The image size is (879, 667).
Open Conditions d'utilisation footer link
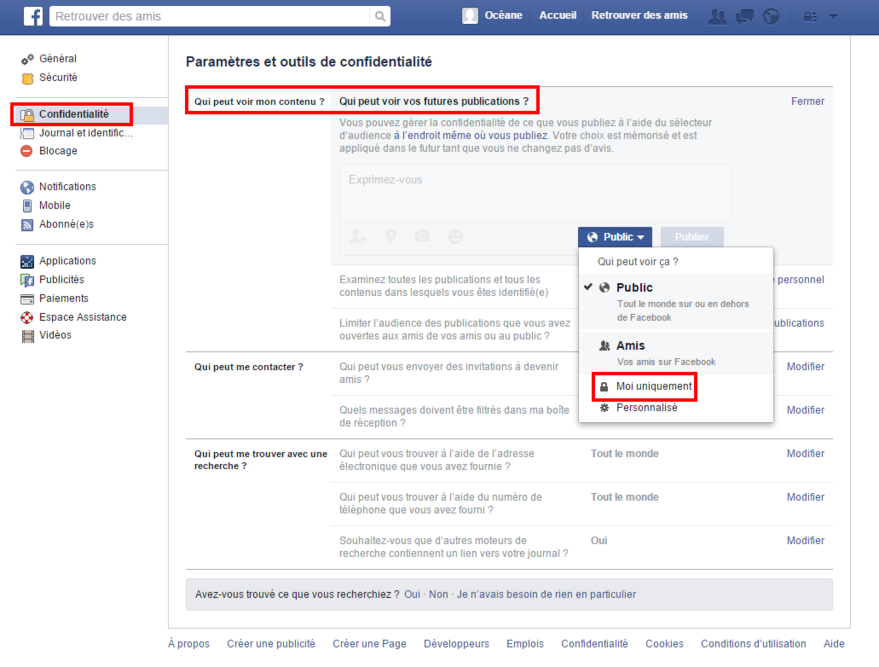point(753,644)
